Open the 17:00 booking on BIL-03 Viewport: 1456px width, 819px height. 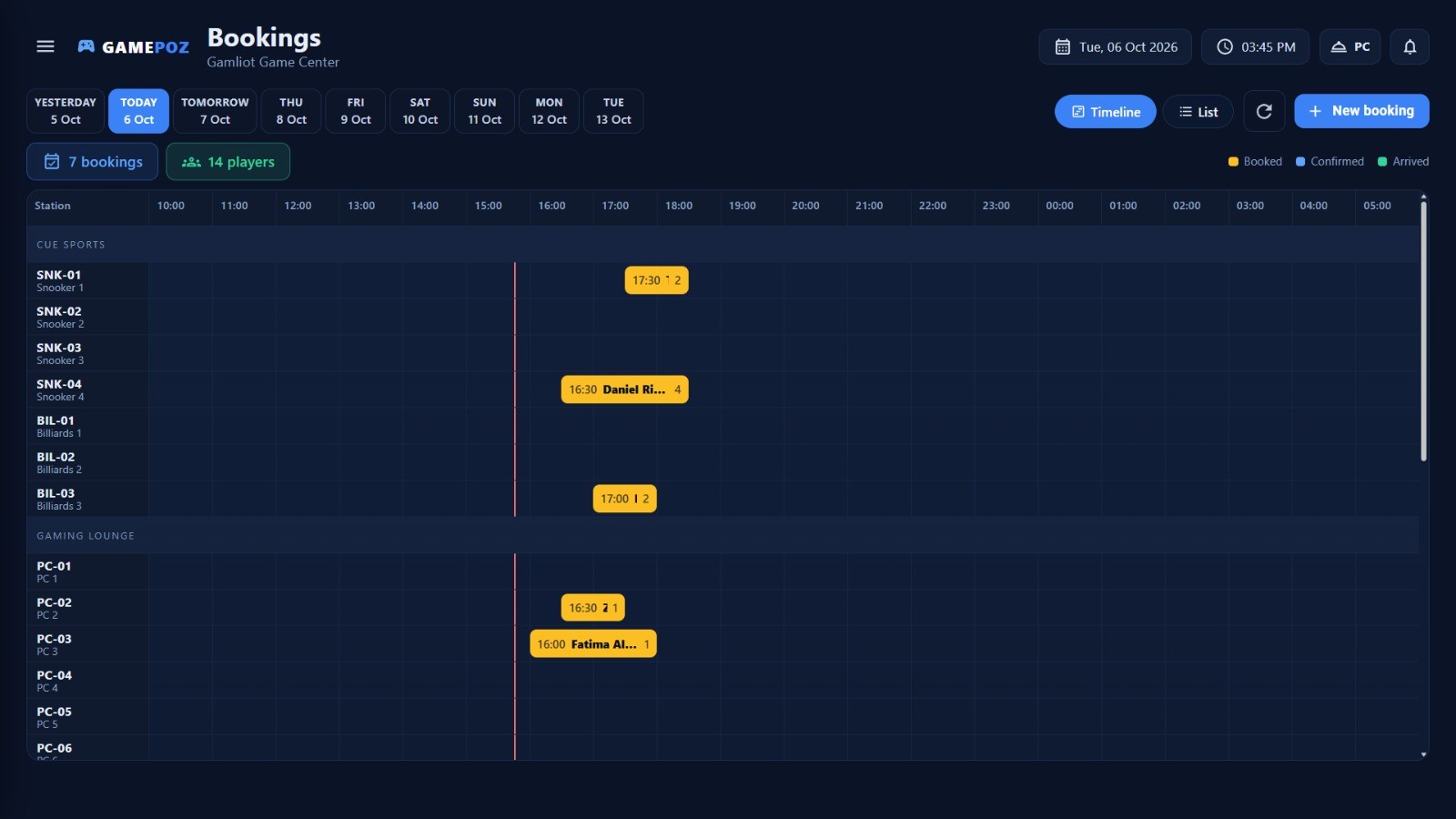click(625, 499)
